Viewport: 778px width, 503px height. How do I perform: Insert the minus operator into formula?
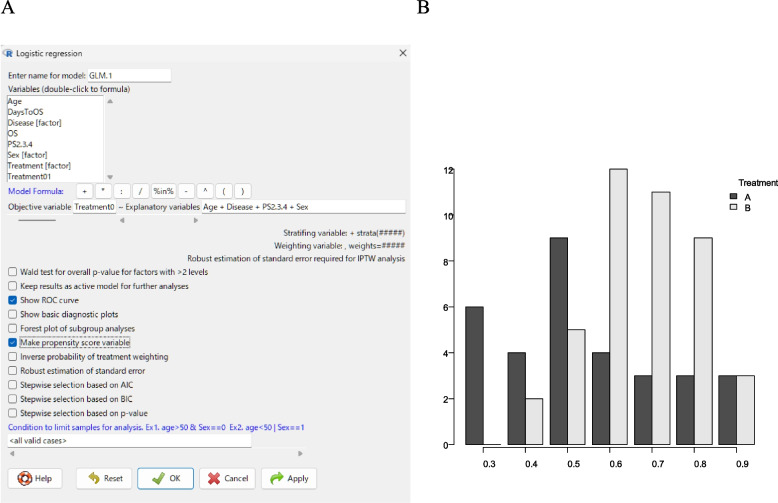click(x=186, y=191)
